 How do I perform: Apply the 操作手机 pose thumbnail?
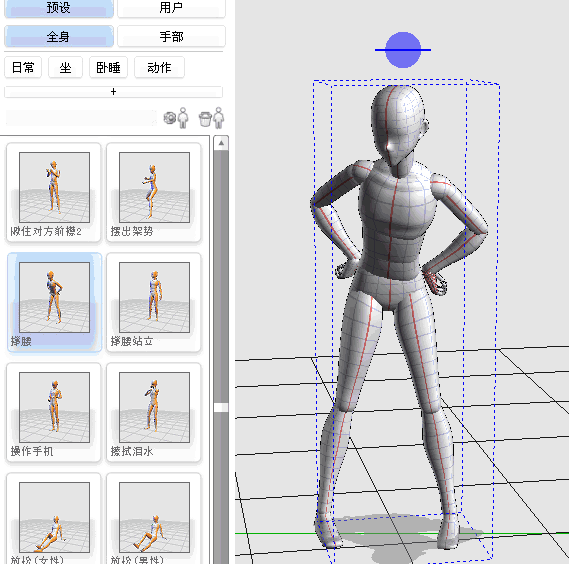pyautogui.click(x=54, y=412)
